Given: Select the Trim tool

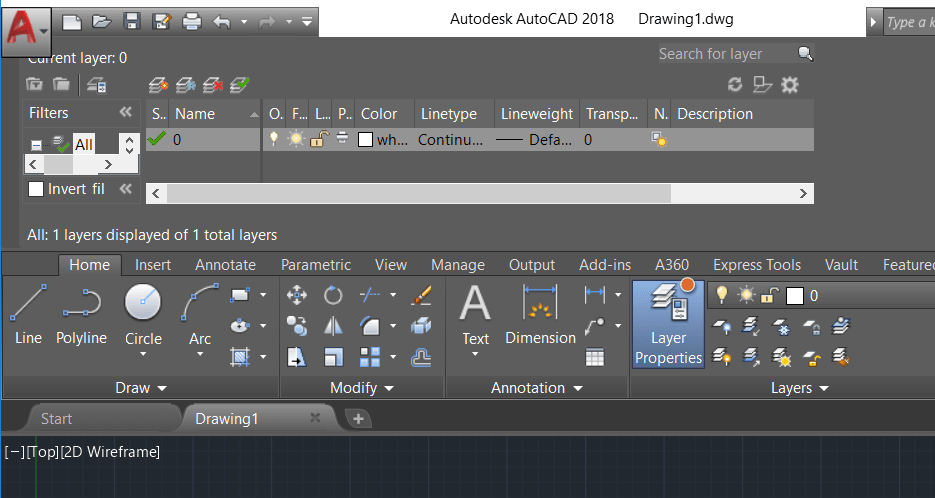Looking at the screenshot, I should point(370,295).
